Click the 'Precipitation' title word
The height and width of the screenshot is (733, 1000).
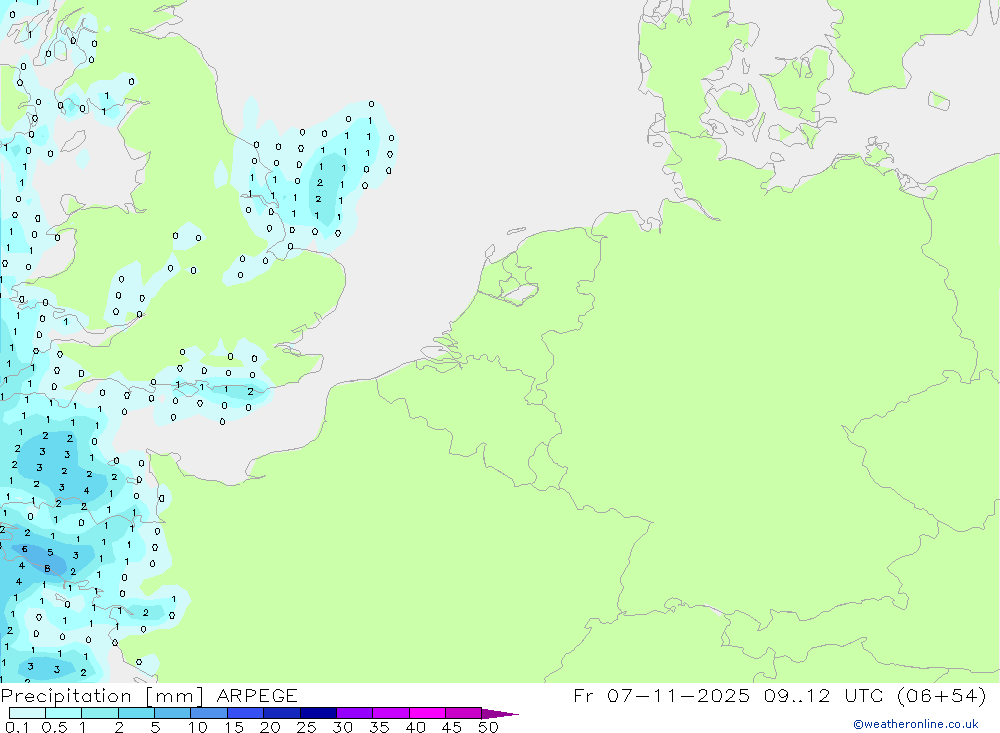pyautogui.click(x=66, y=695)
